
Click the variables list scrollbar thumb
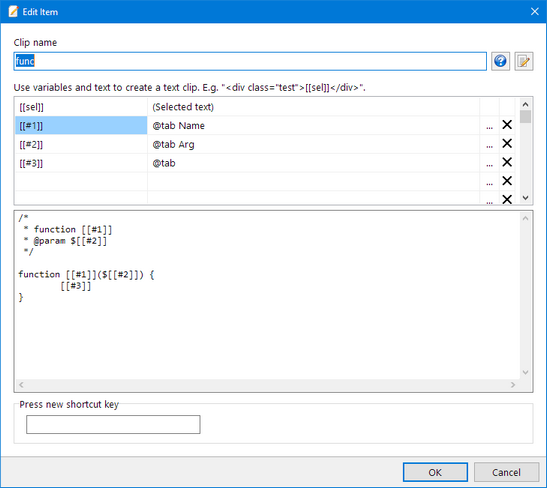click(x=525, y=117)
